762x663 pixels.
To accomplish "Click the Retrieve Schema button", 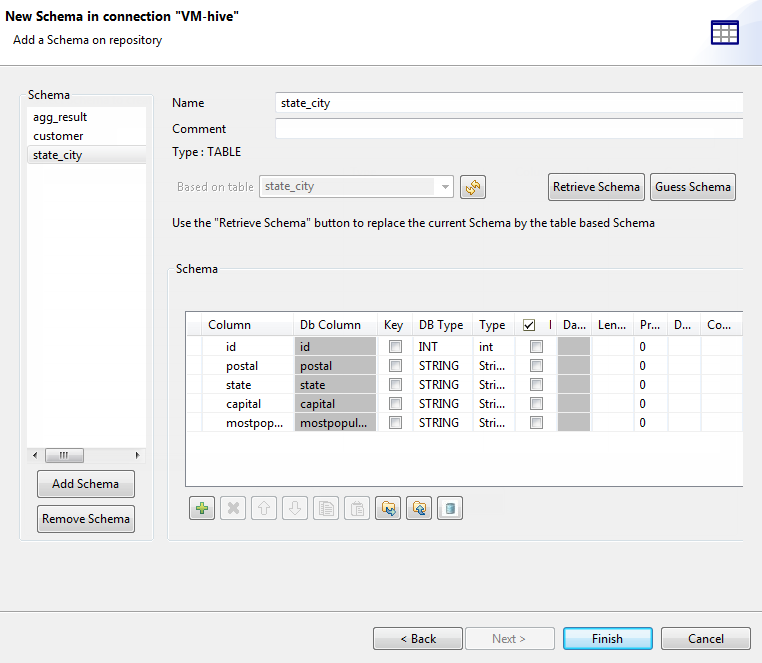I will (x=596, y=187).
